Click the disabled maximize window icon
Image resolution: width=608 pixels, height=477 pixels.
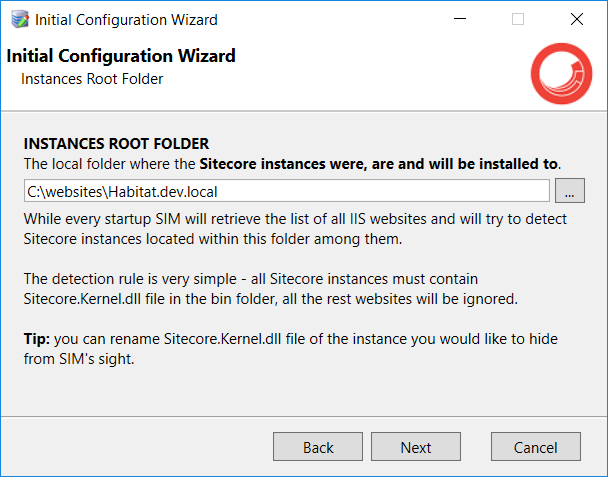tap(518, 19)
